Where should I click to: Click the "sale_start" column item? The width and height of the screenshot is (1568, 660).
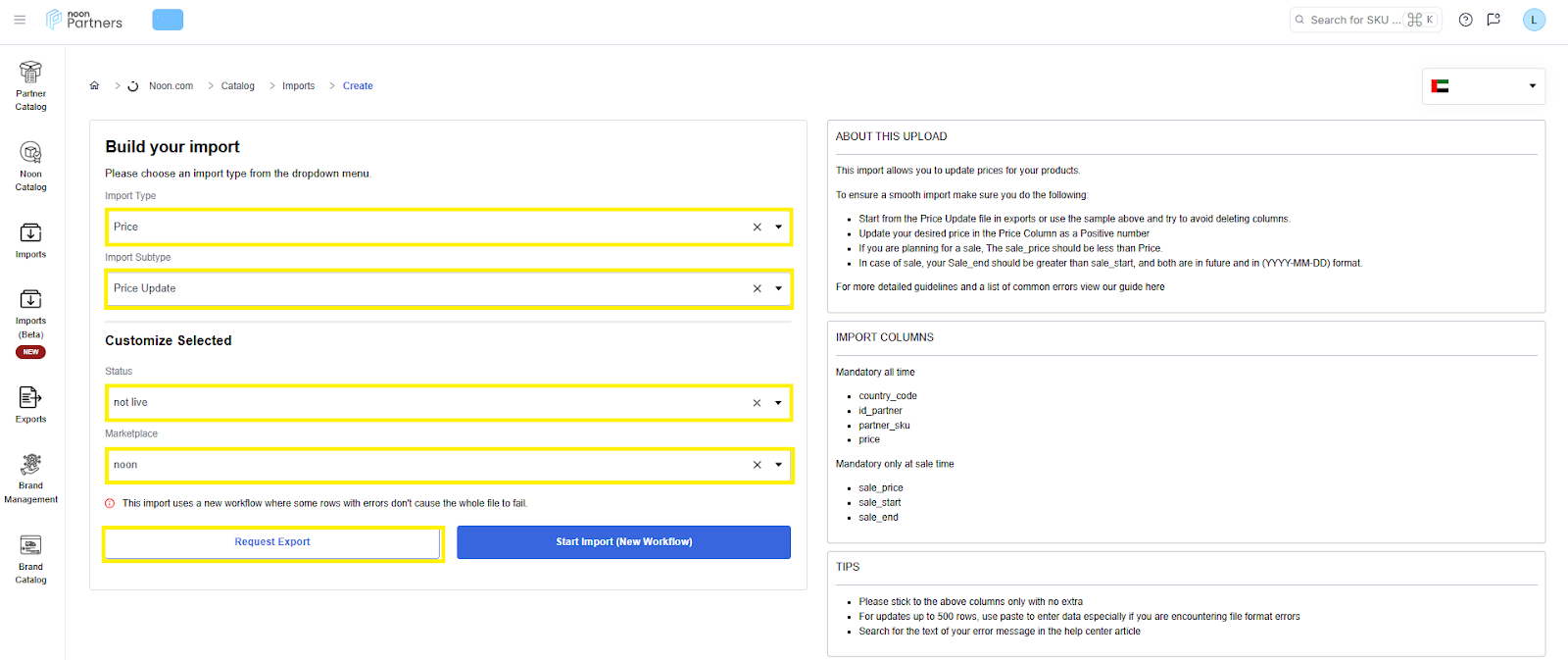coord(880,502)
